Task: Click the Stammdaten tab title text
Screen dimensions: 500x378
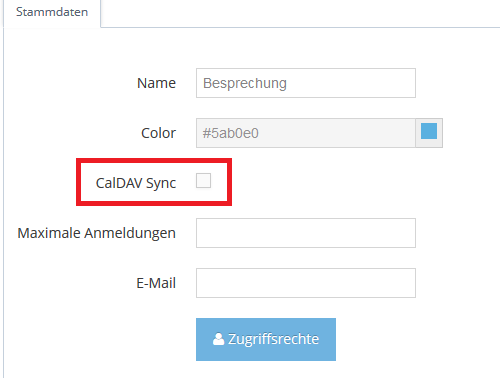Action: [x=52, y=12]
